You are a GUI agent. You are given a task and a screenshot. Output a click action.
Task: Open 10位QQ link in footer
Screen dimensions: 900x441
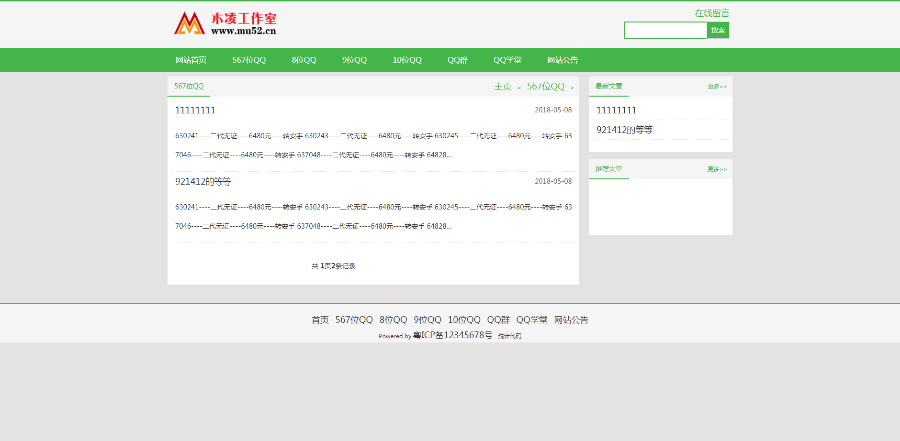pyautogui.click(x=464, y=320)
